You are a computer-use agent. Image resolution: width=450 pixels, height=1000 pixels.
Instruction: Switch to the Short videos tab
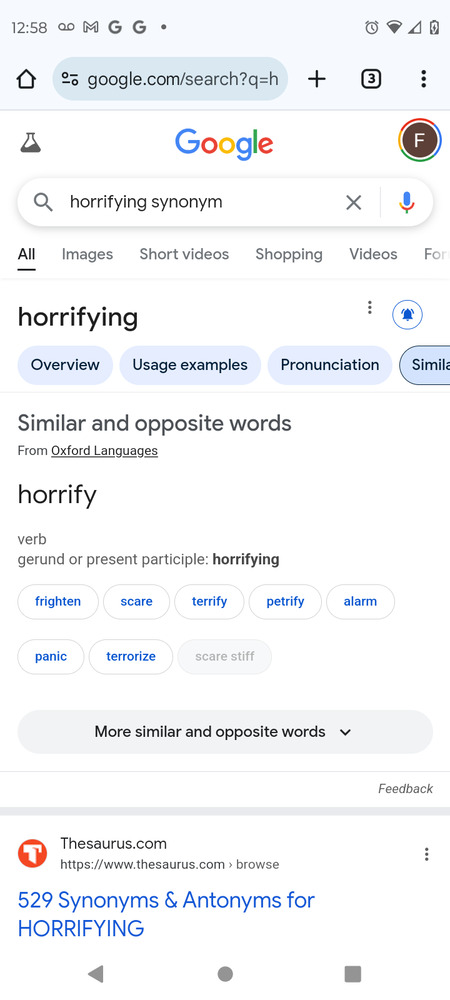coord(184,254)
